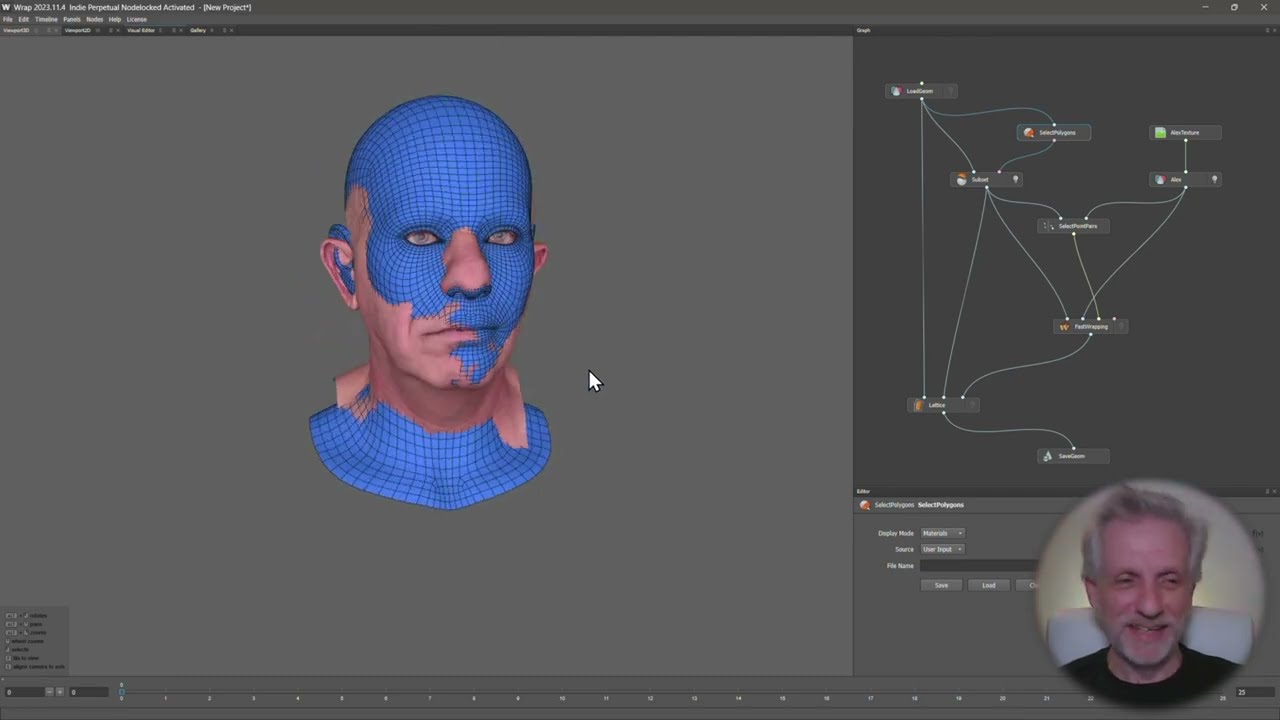Screen dimensions: 1280x720
Task: Click the FastWrapping node icon
Action: pos(1064,326)
